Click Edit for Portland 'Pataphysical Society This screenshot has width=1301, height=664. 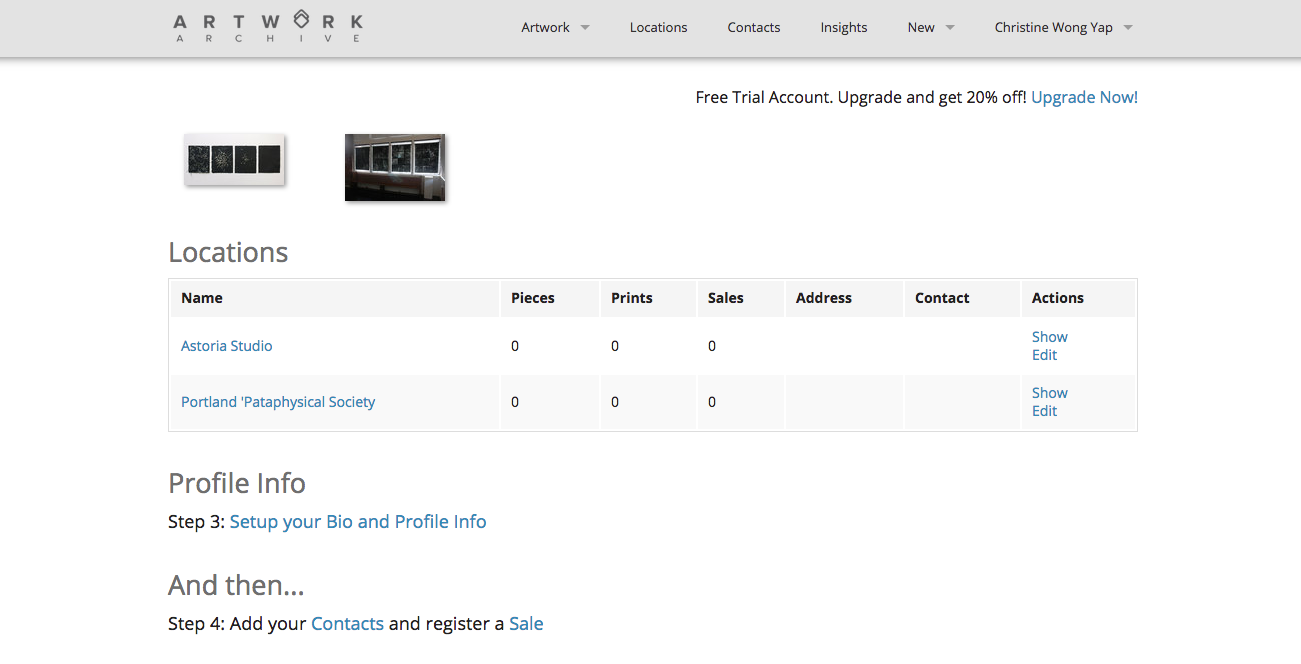[x=1044, y=411]
